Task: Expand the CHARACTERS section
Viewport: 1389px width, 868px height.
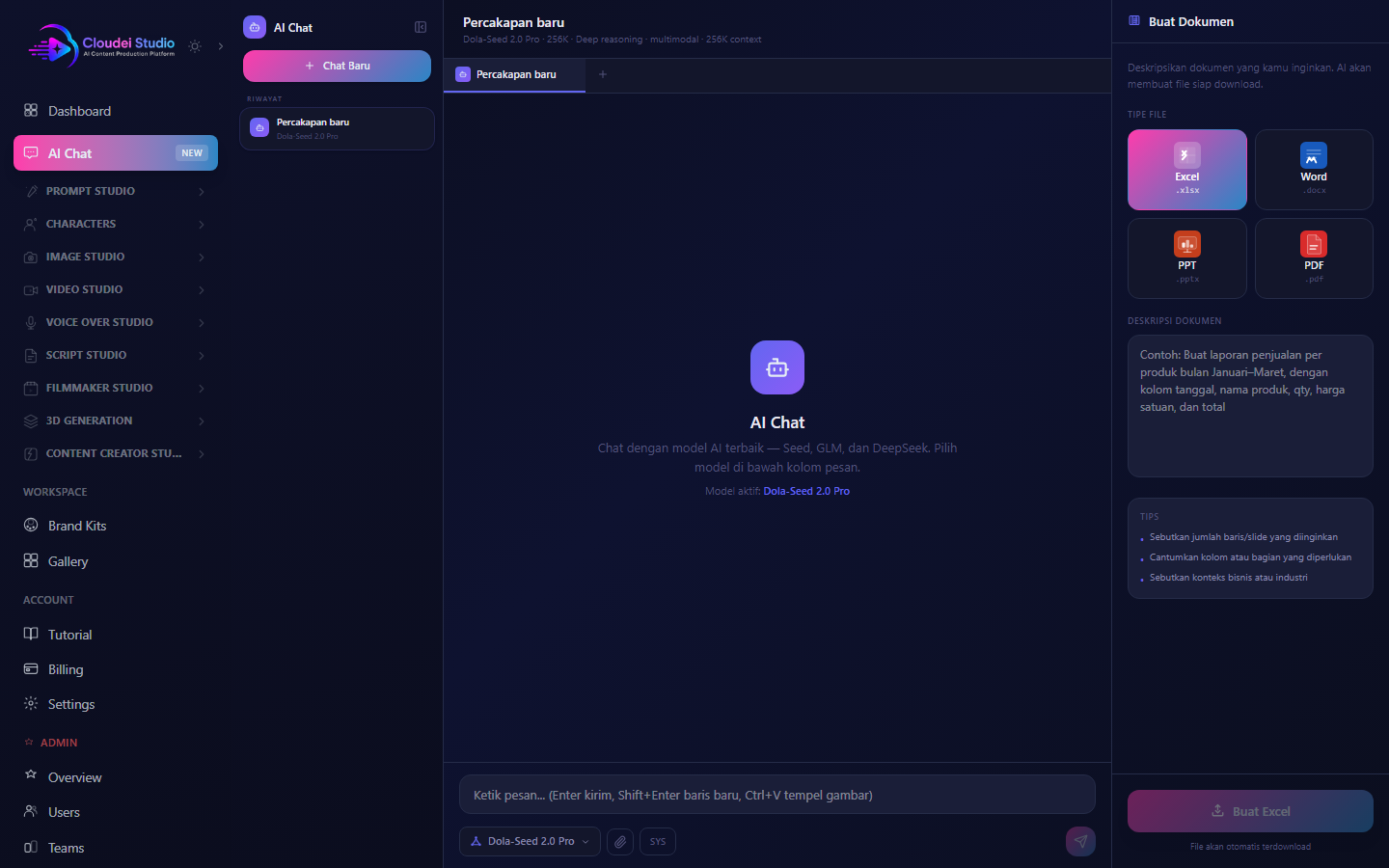Action: tap(116, 224)
